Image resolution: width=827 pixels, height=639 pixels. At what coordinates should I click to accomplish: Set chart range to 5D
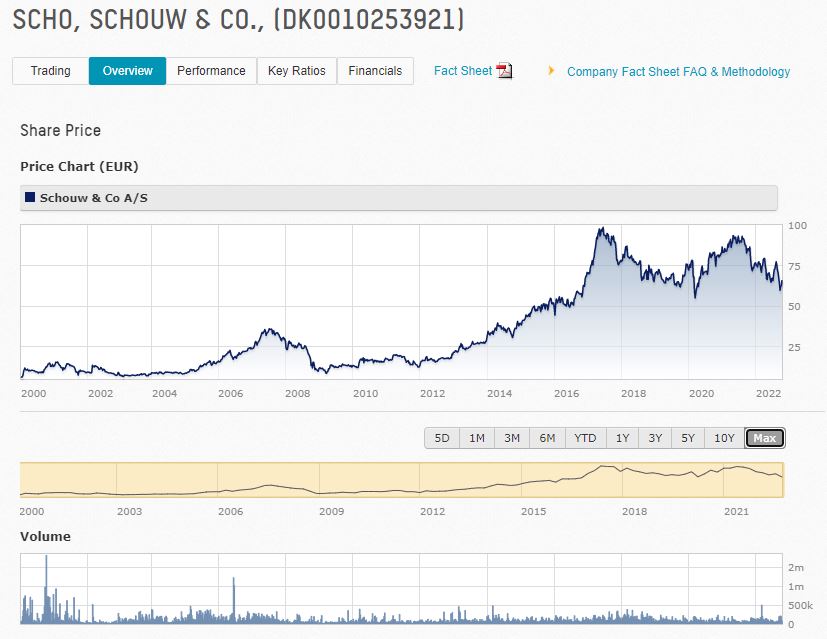click(x=442, y=438)
